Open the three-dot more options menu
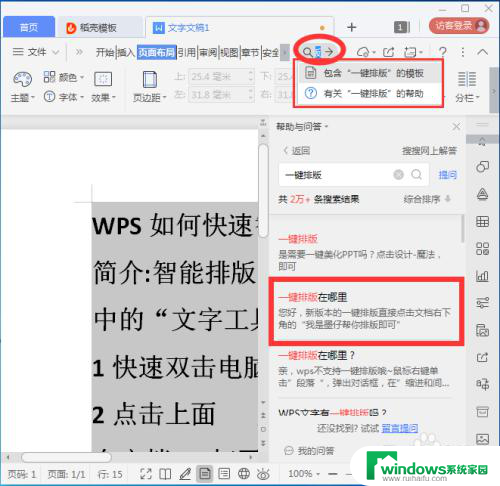 click(x=463, y=52)
